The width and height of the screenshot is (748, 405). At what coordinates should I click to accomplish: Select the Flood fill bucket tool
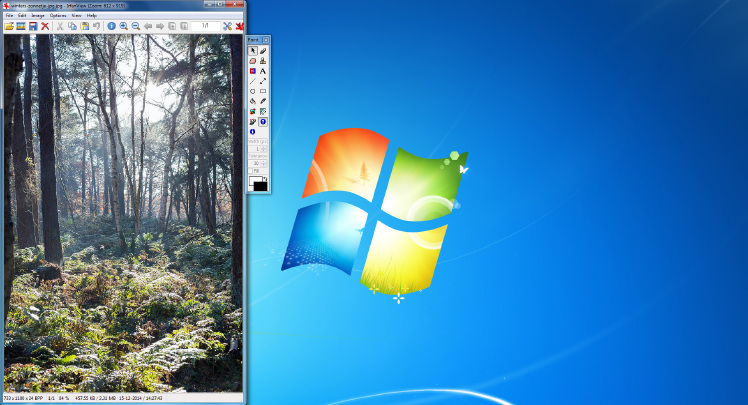pos(253,101)
